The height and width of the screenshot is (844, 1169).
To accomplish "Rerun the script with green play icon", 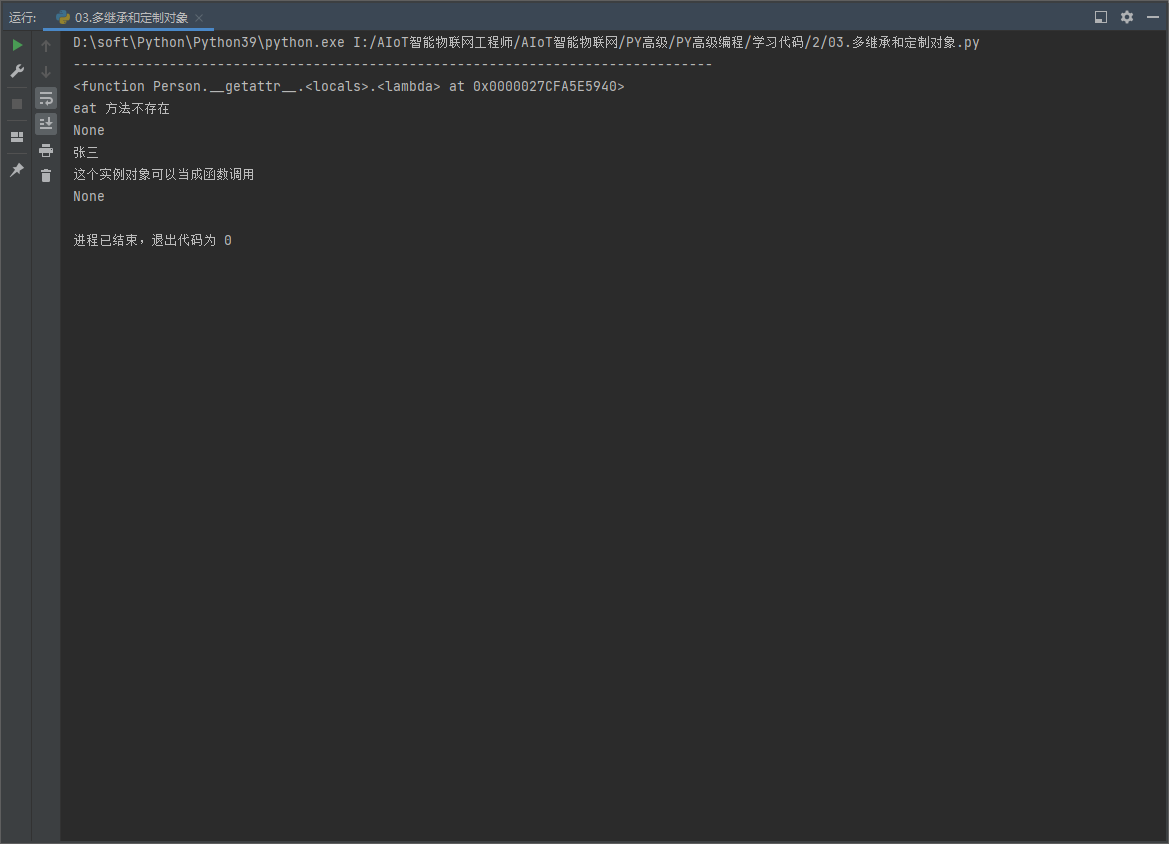I will point(17,45).
